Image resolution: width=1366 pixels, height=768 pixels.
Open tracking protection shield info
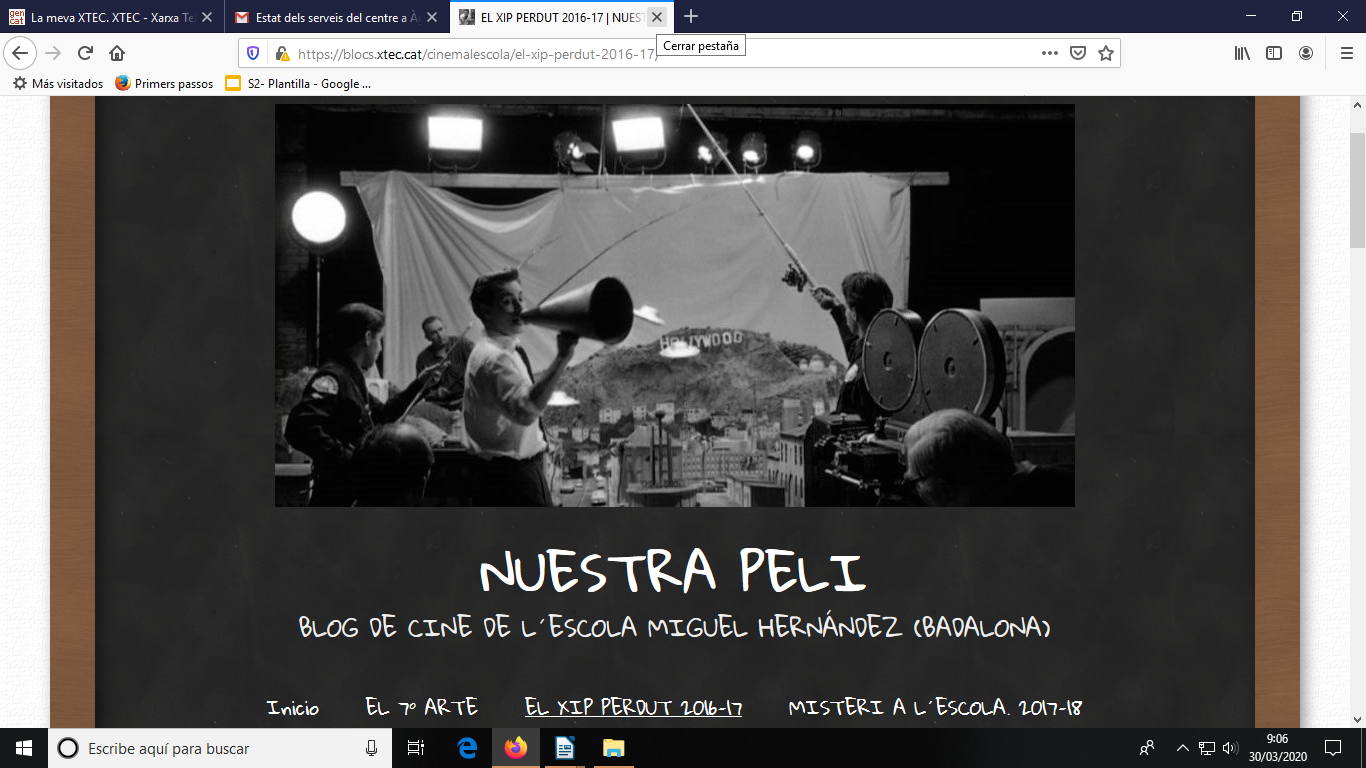coord(253,54)
